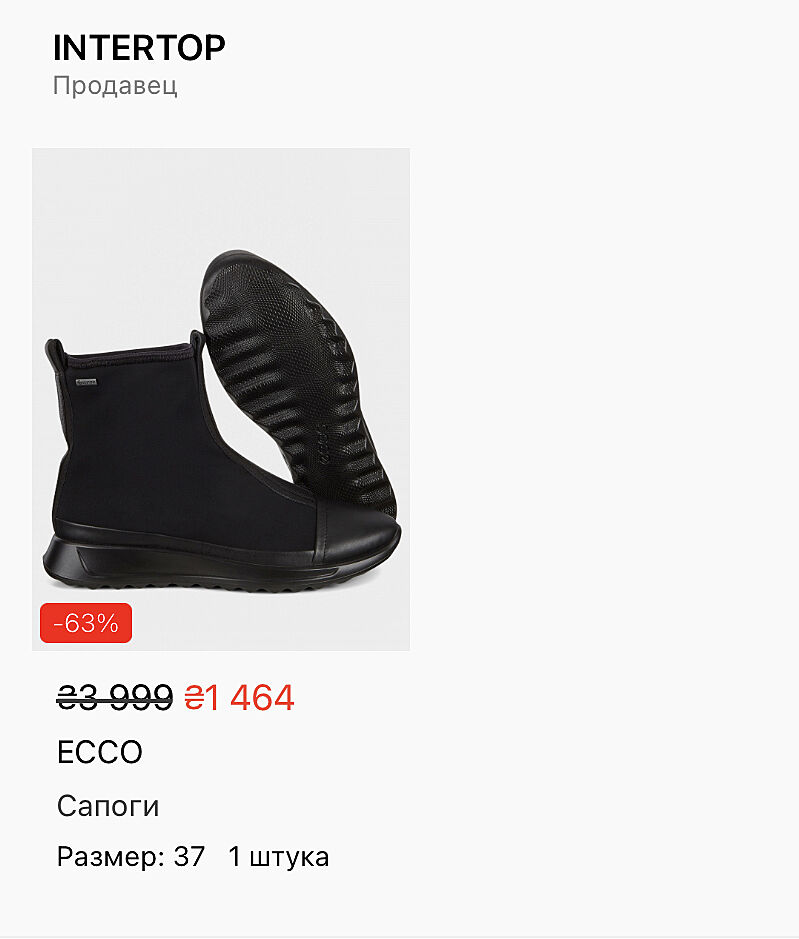This screenshot has width=799, height=939.
Task: Click the small GORE-TEX tag on boot shaft
Action: [86, 381]
